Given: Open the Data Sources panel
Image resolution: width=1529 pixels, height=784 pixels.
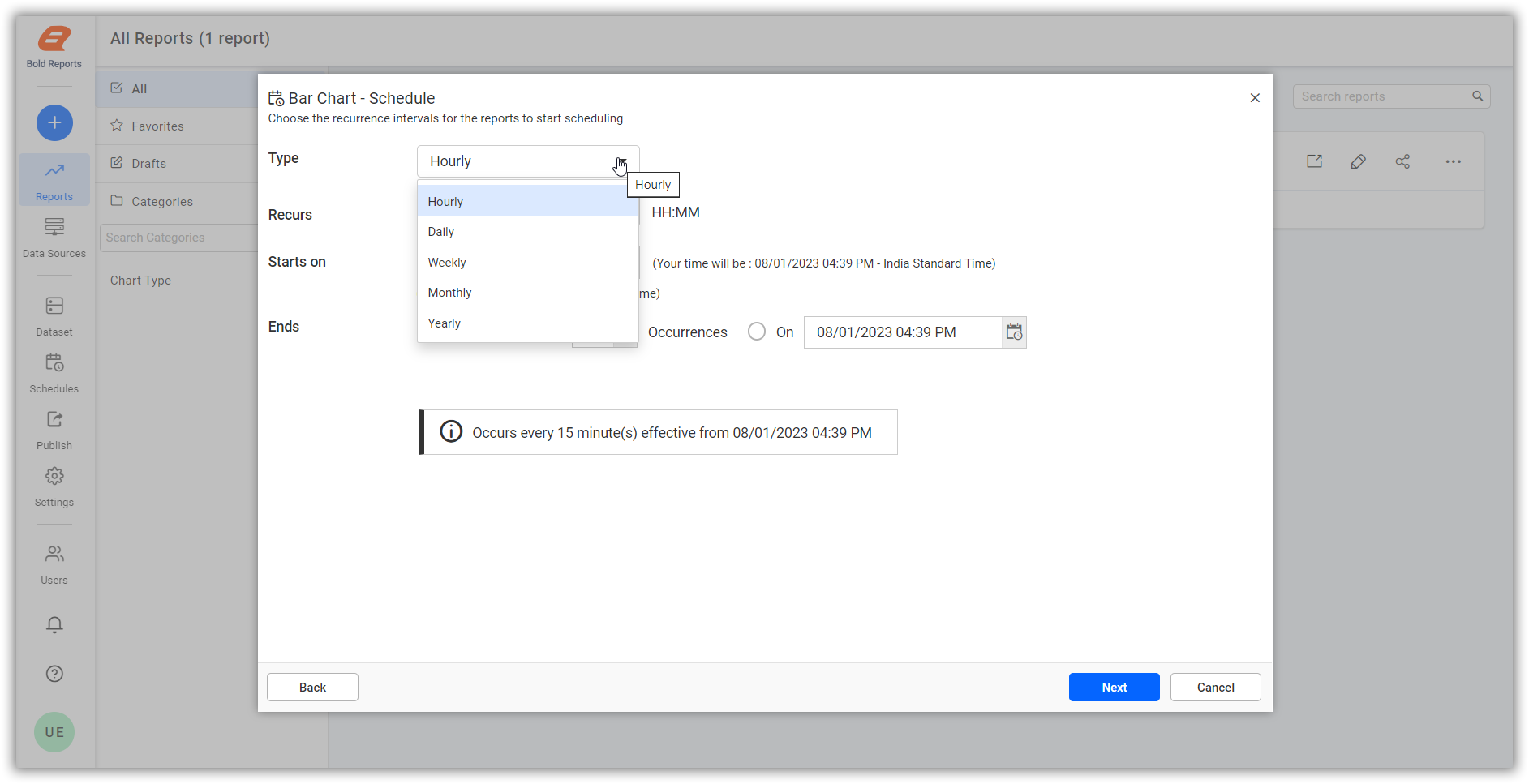Looking at the screenshot, I should click(54, 238).
